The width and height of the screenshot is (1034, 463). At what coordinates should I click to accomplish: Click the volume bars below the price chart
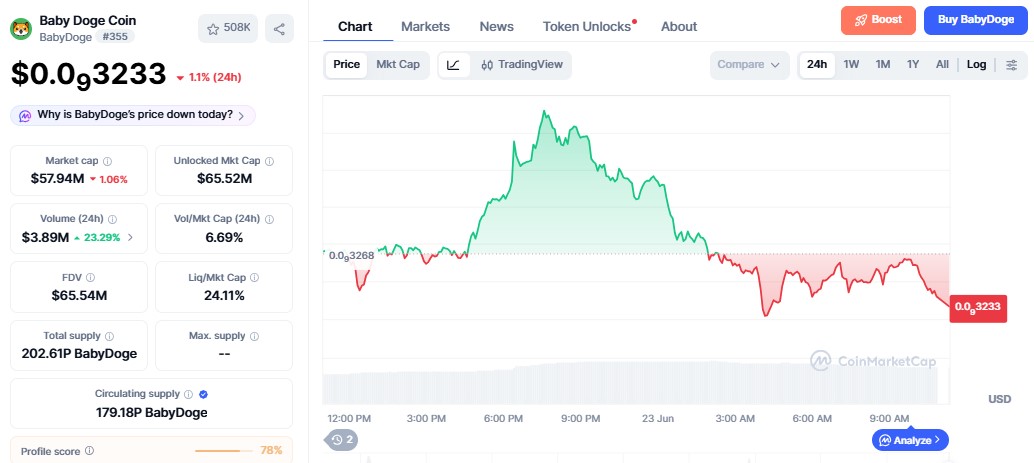630,383
